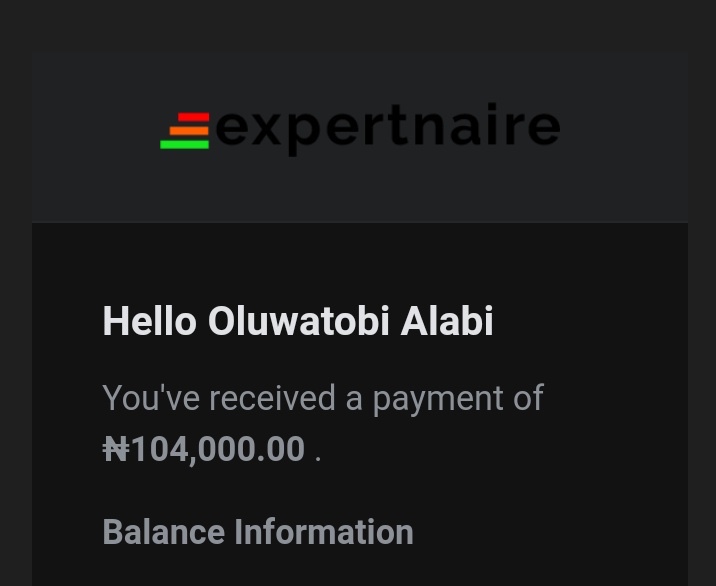
Task: Click the red top bar of logo
Action: [x=192, y=118]
